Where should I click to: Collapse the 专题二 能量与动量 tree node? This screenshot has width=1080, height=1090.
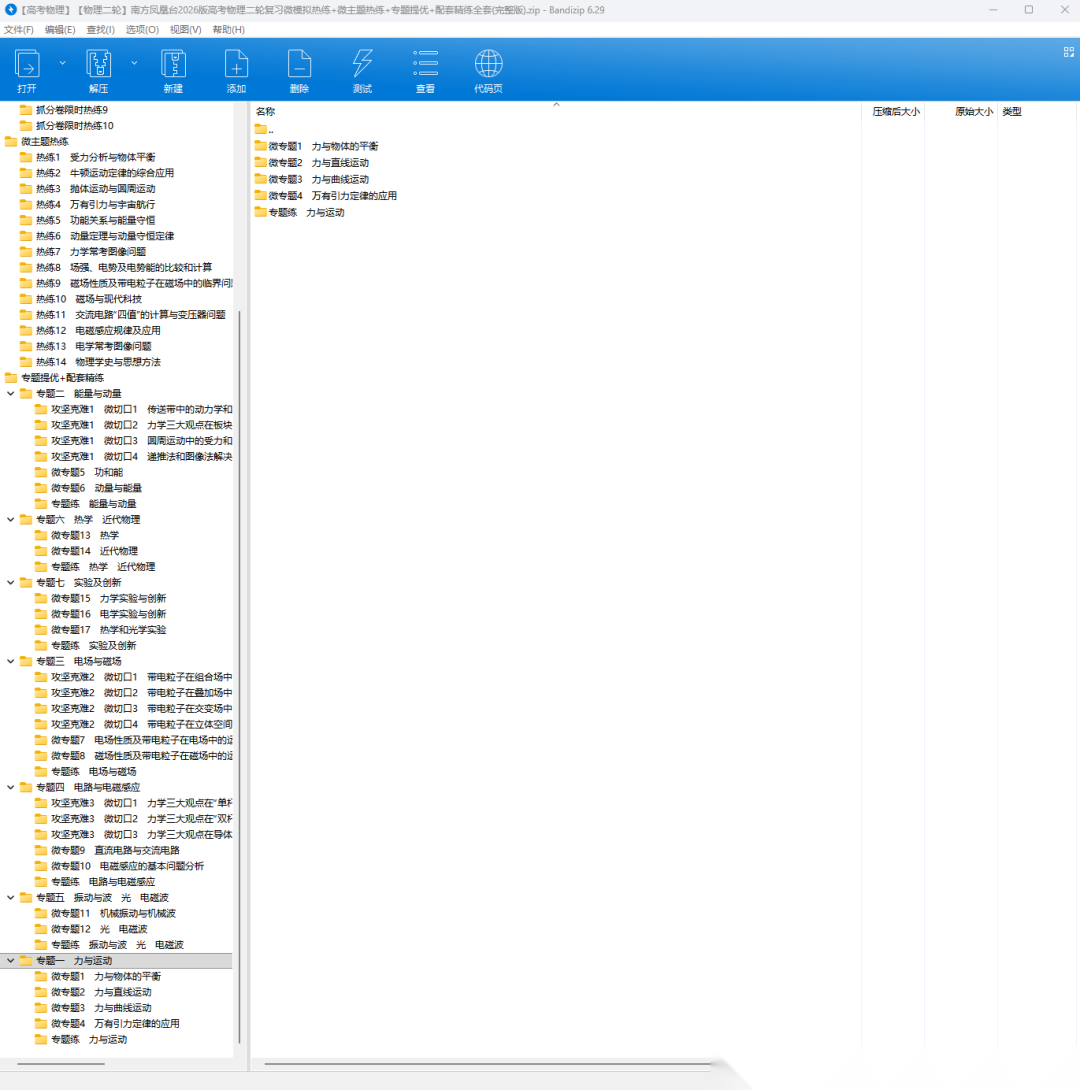point(11,393)
